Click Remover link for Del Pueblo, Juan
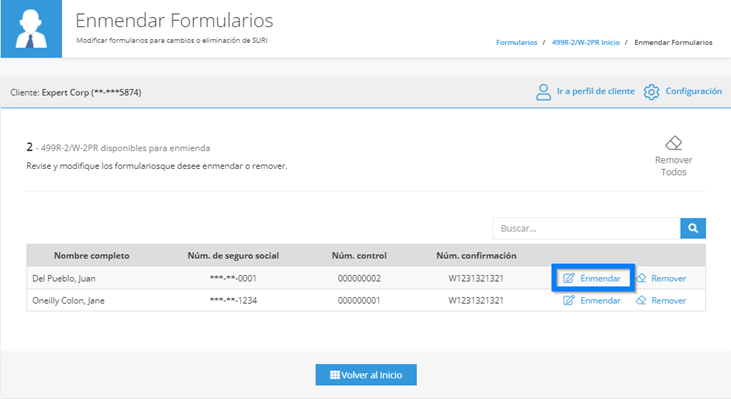 pos(669,278)
